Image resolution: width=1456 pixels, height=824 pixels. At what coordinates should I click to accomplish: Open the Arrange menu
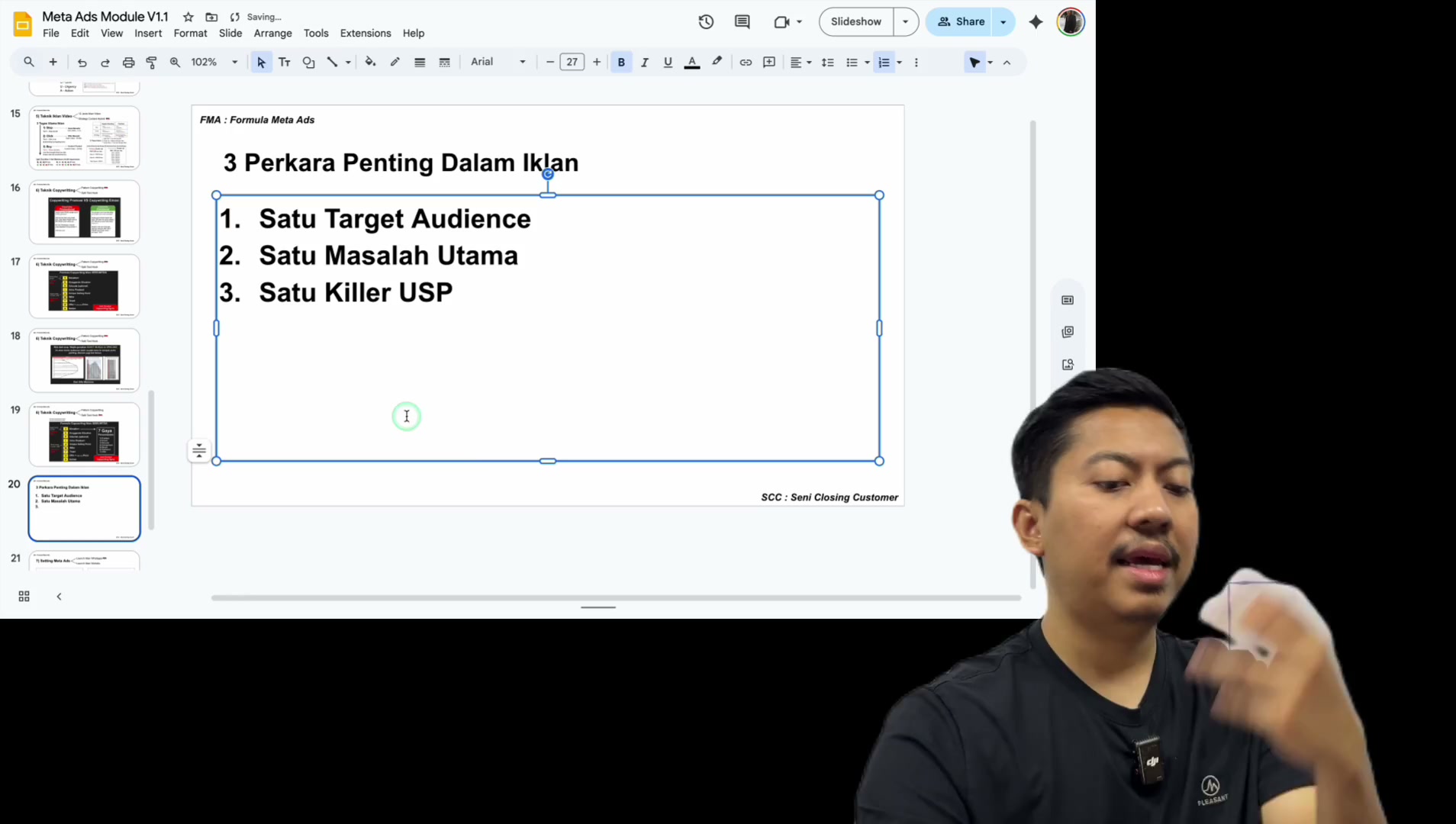coord(273,34)
